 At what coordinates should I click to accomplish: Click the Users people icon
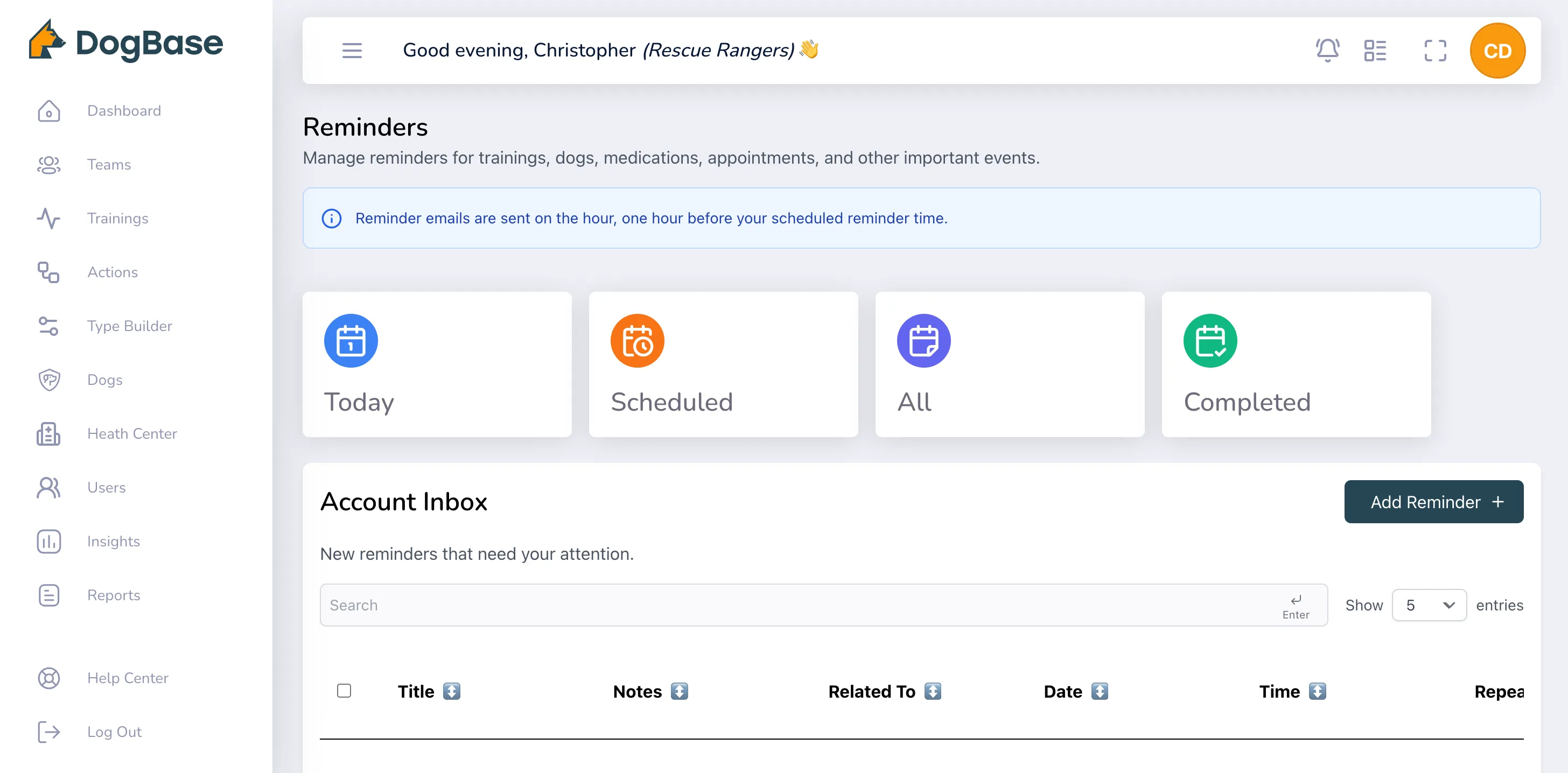coord(48,488)
